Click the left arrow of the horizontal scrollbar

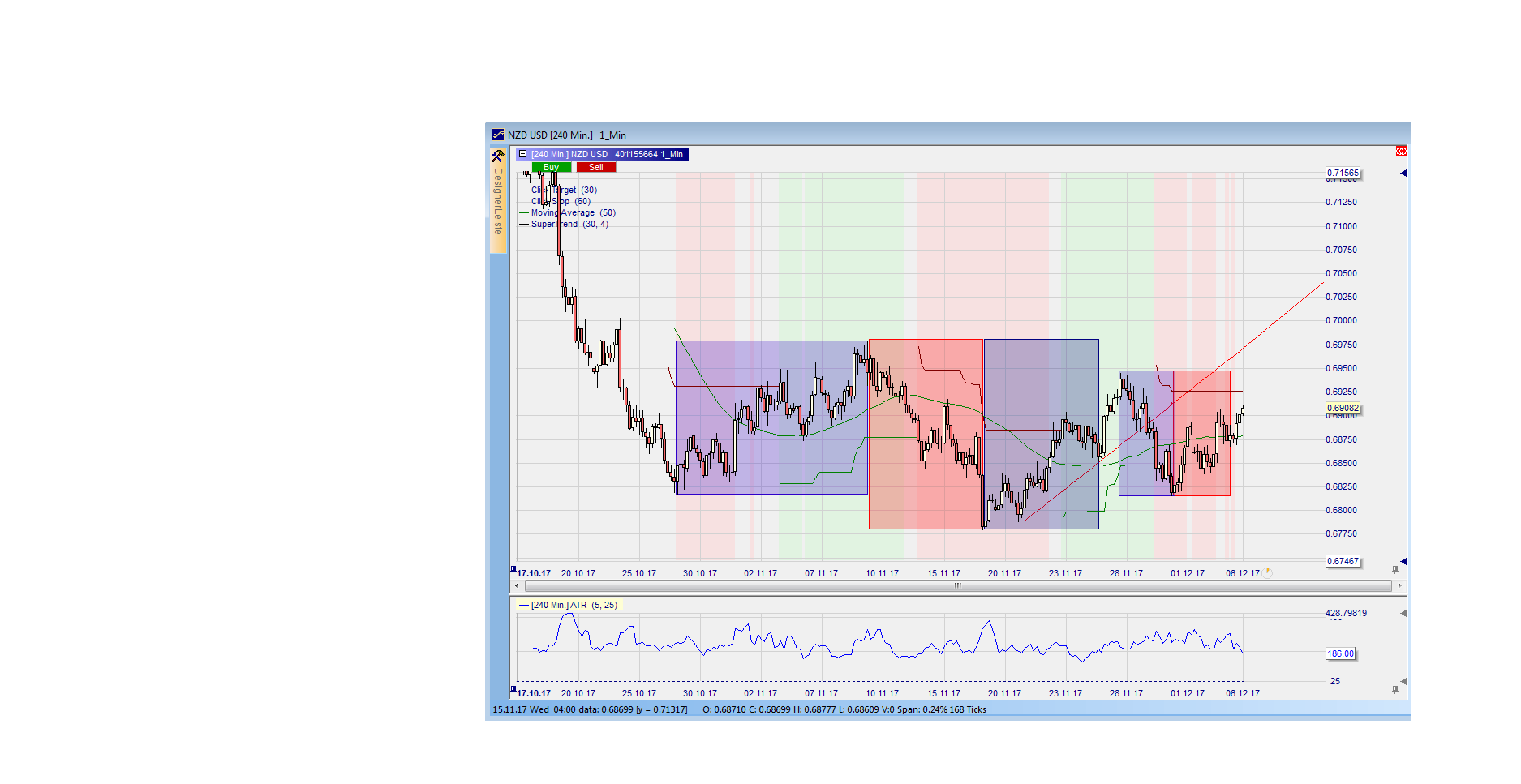click(517, 585)
